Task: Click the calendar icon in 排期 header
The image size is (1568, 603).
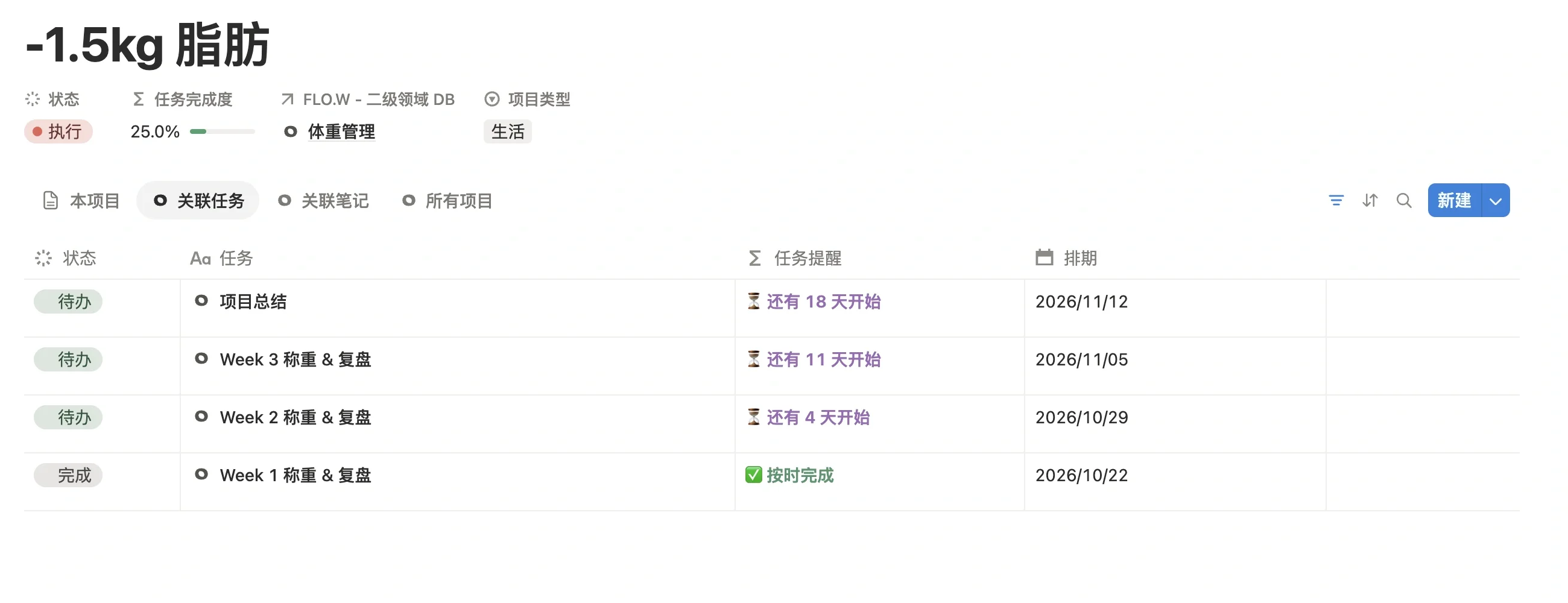Action: pos(1044,257)
